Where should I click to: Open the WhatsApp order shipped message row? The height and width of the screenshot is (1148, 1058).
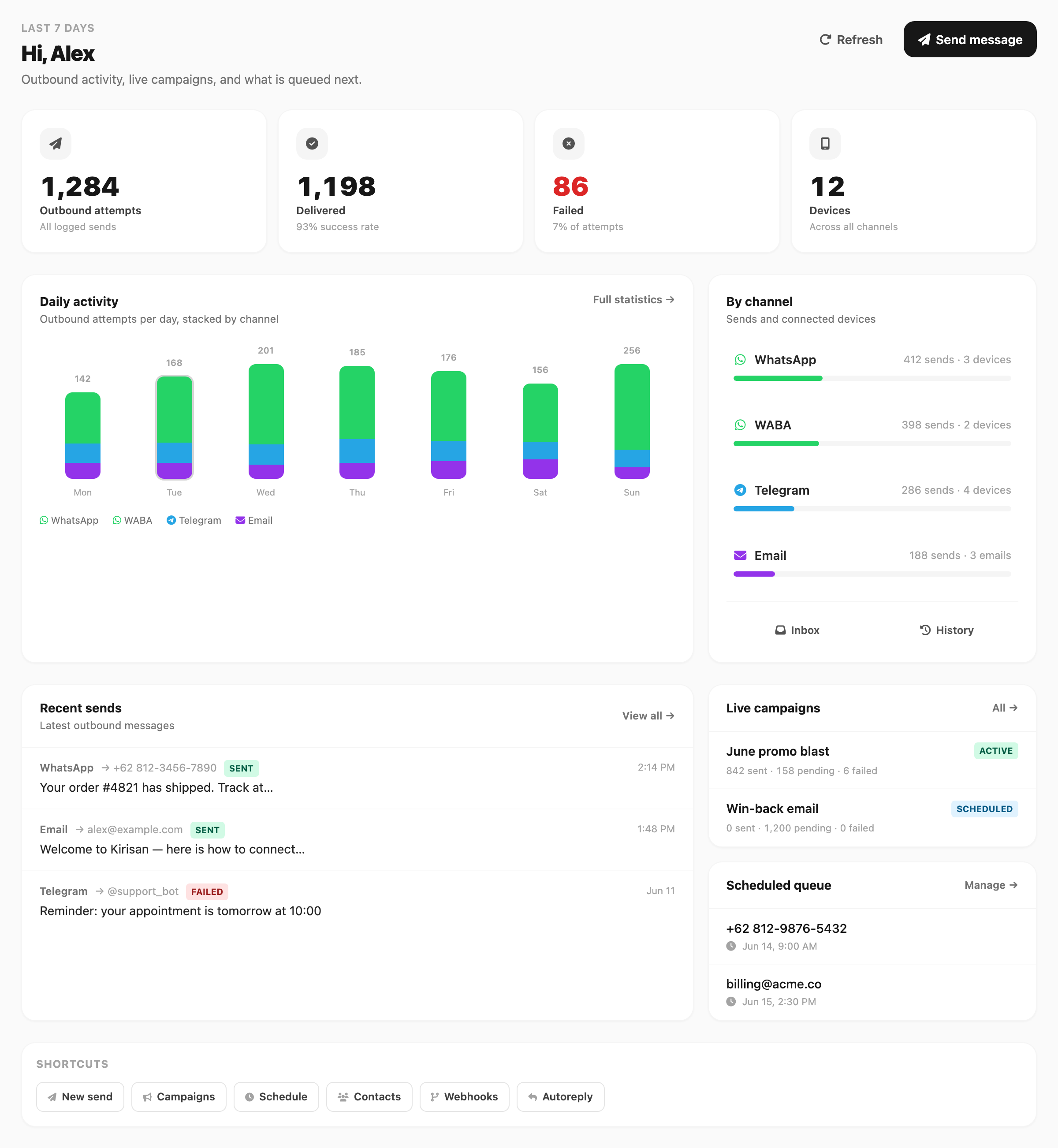click(357, 778)
